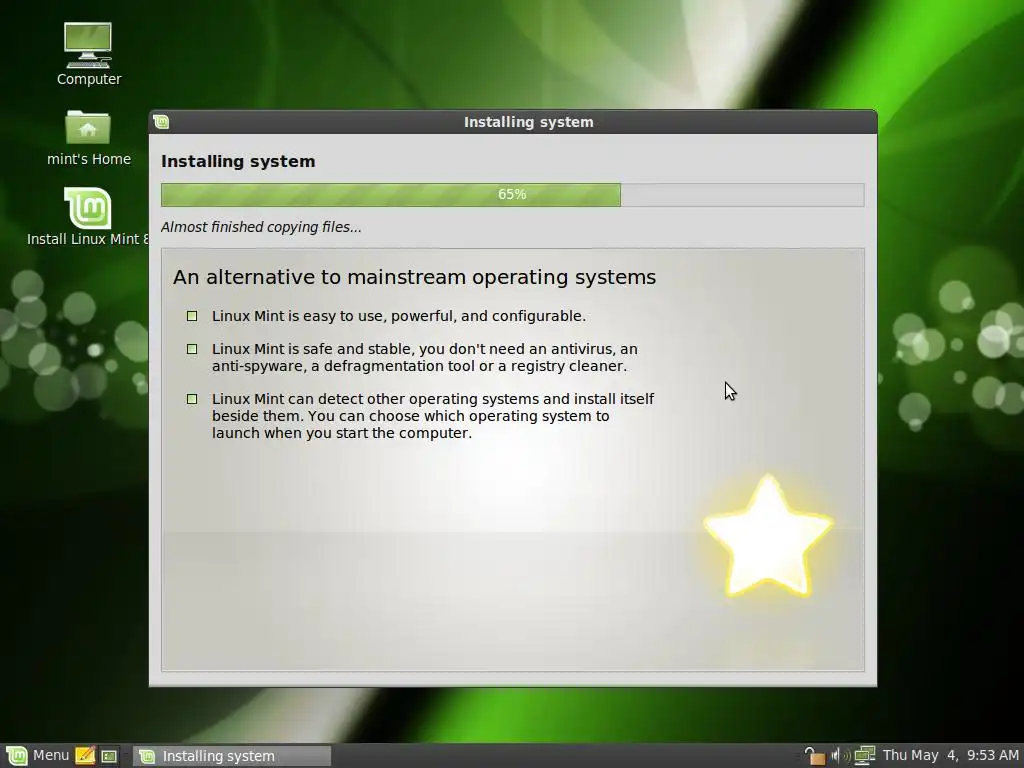1024x768 pixels.
Task: Click the 'Linux Mint is safe and stable' paragraph
Action: pos(424,357)
